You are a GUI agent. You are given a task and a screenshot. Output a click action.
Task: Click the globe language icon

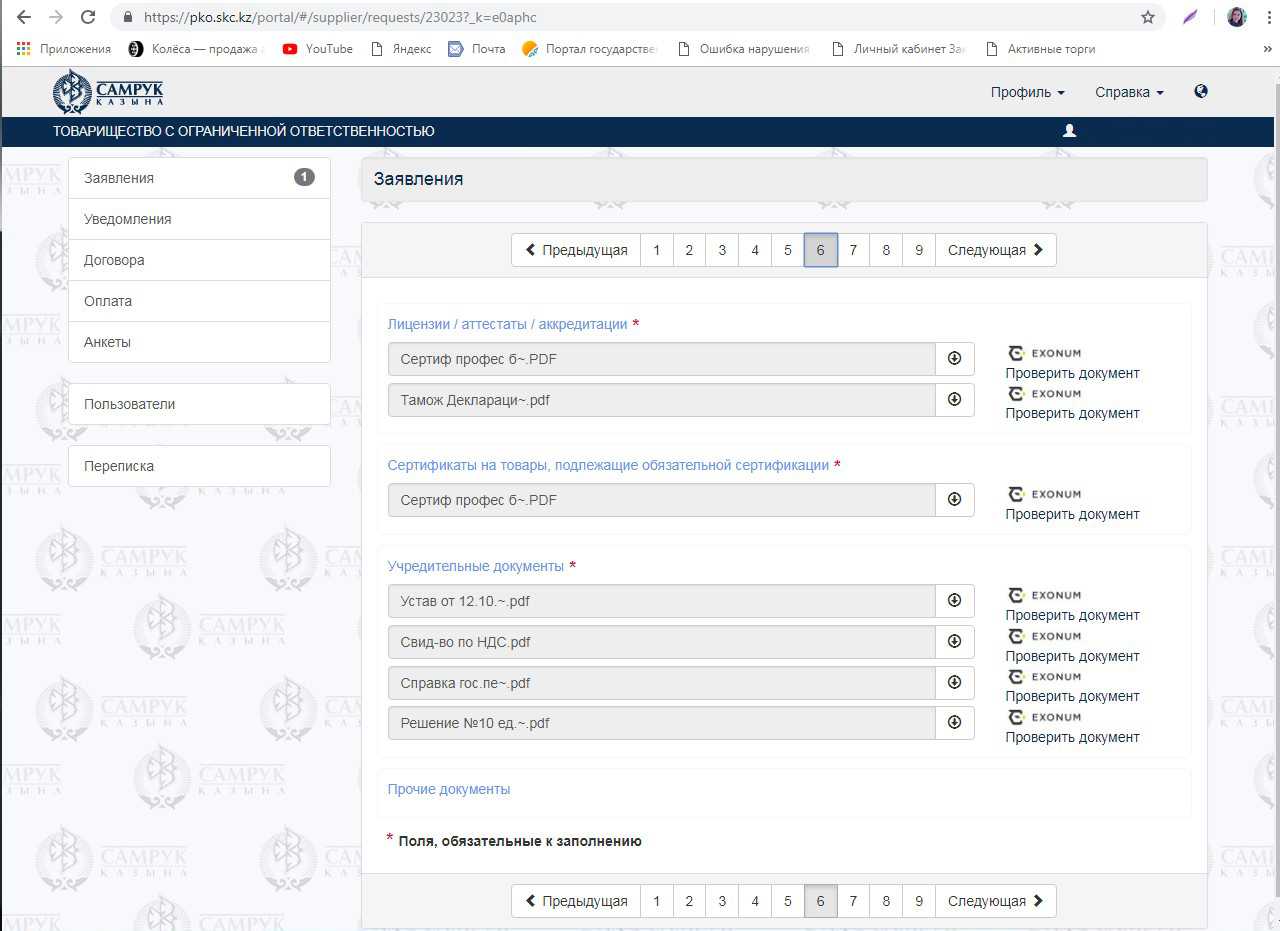[x=1201, y=92]
